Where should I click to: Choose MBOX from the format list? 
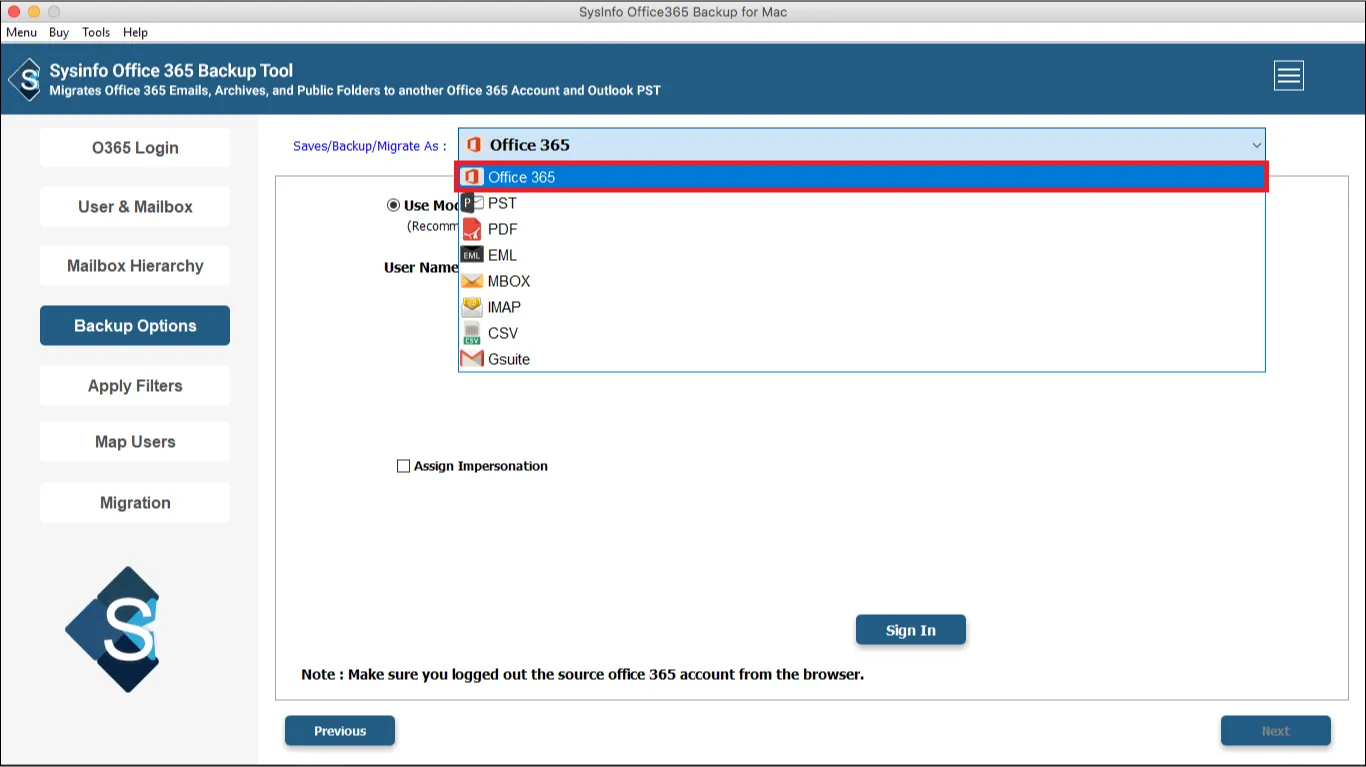[x=862, y=281]
